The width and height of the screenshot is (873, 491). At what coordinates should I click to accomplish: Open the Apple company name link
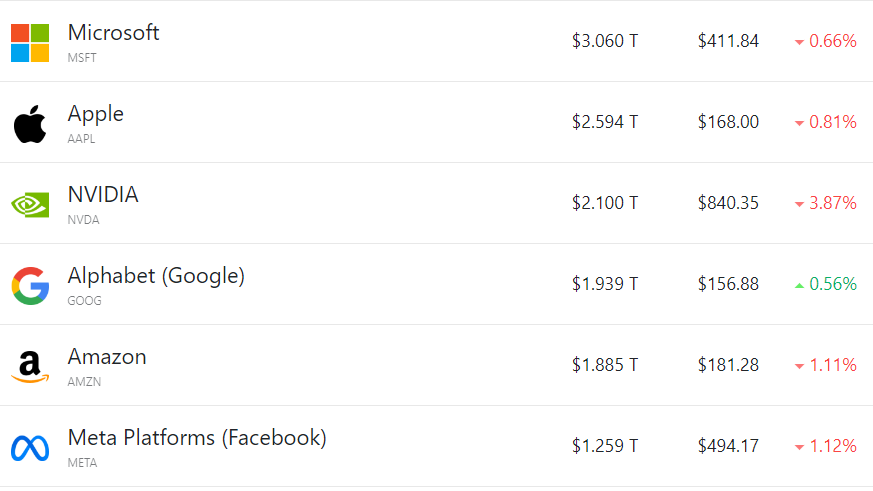point(95,113)
